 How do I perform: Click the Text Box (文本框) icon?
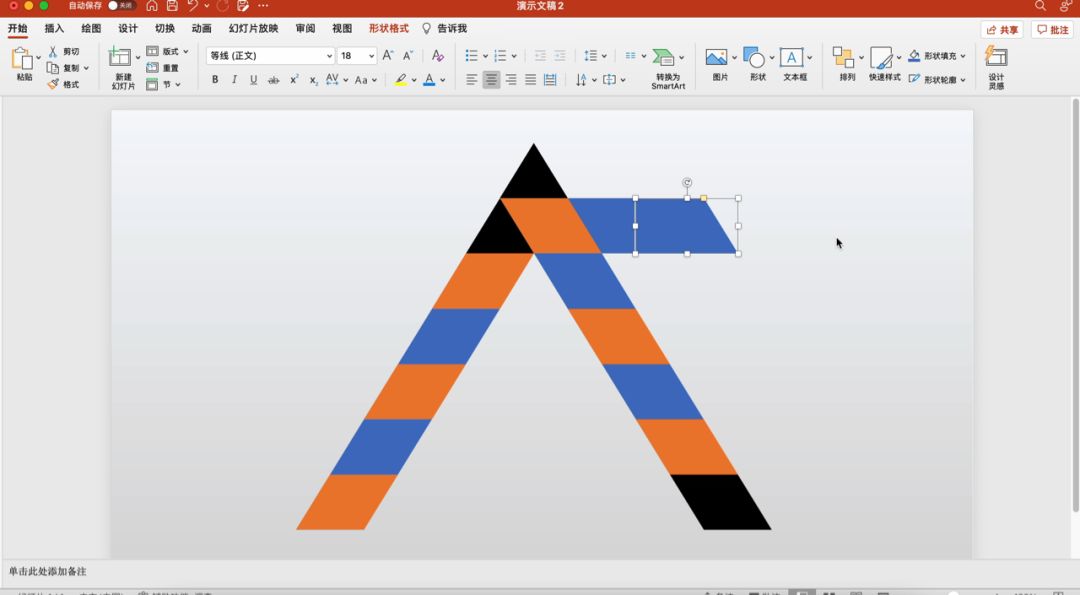[x=792, y=58]
